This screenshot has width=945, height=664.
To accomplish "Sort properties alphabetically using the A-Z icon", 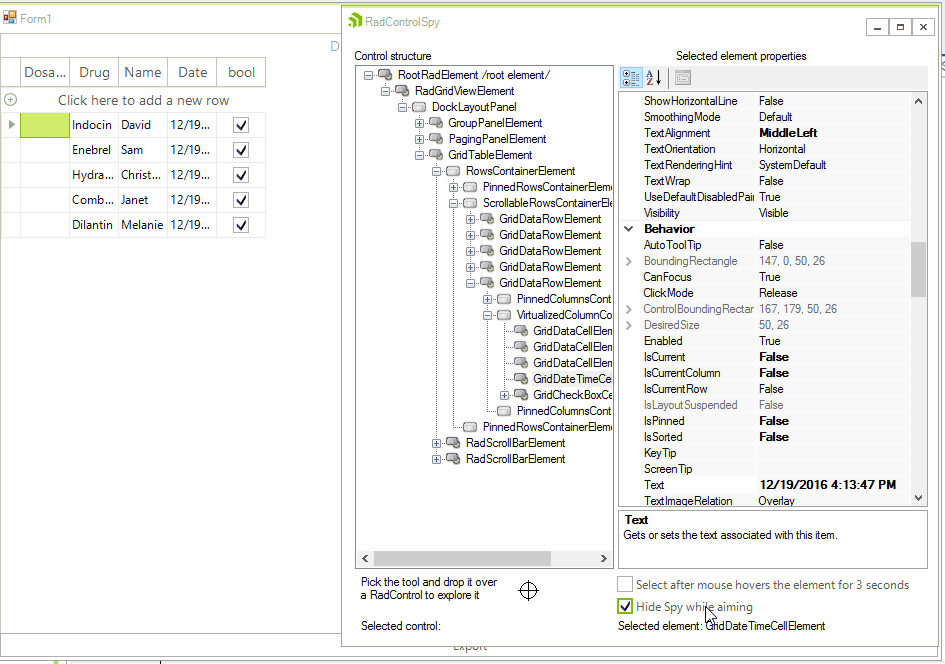I will (x=651, y=78).
